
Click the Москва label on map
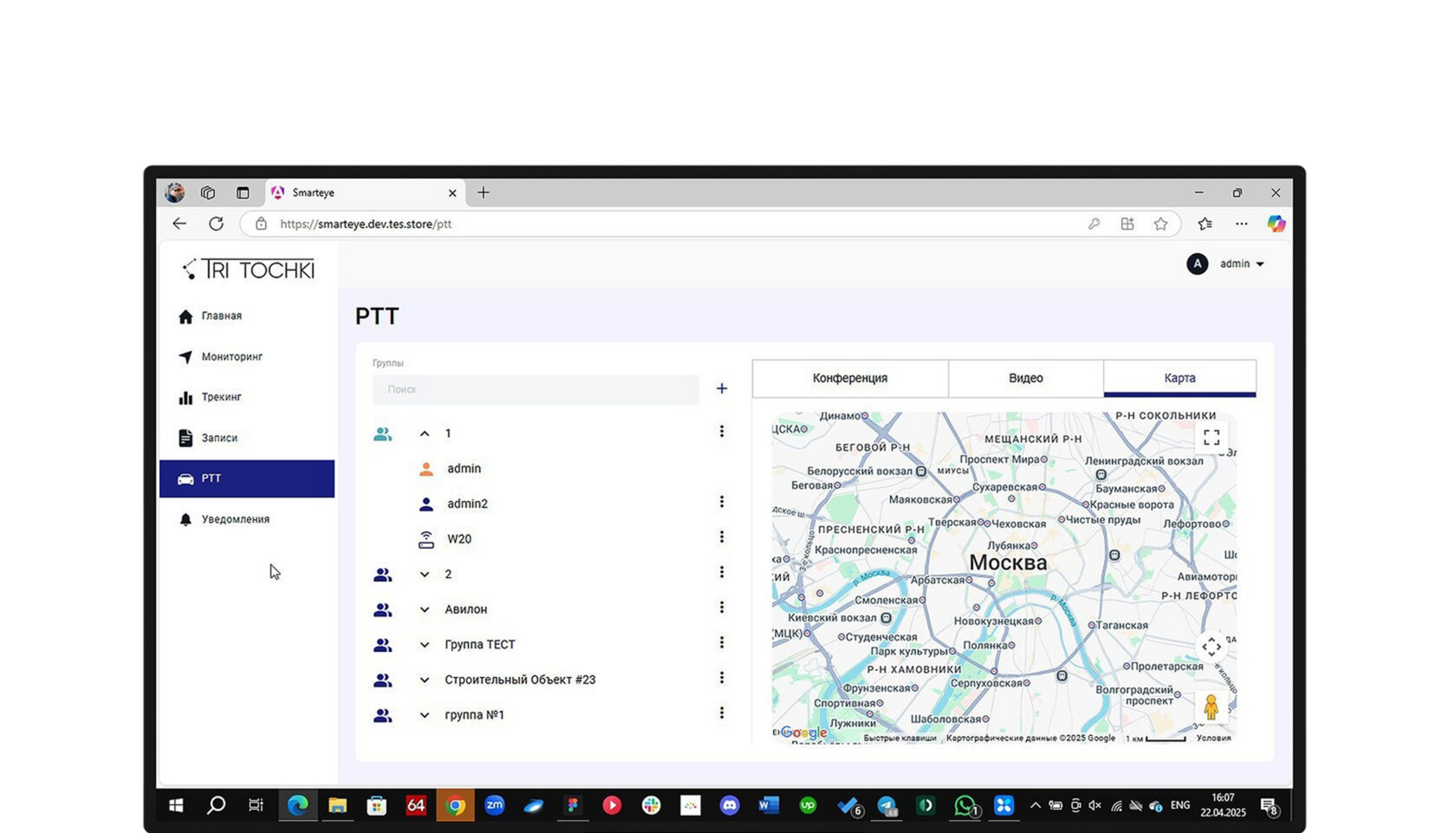(x=1008, y=563)
